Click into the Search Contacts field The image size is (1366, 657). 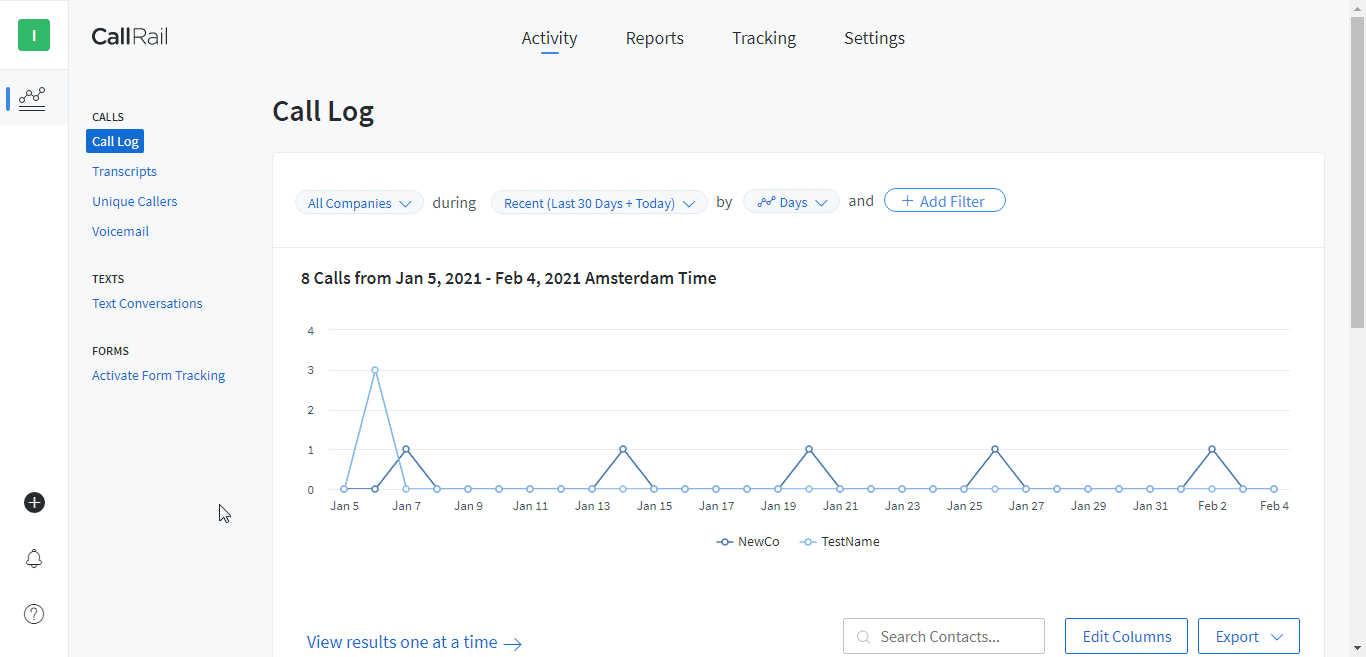coord(944,636)
